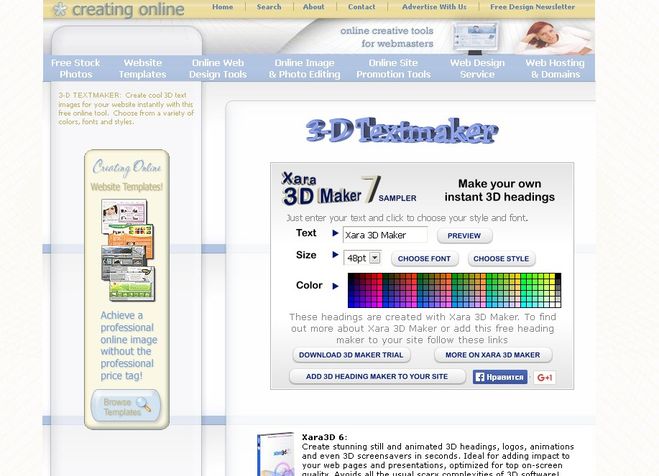
Task: Click the arrow marker next to Size
Action: pos(335,255)
